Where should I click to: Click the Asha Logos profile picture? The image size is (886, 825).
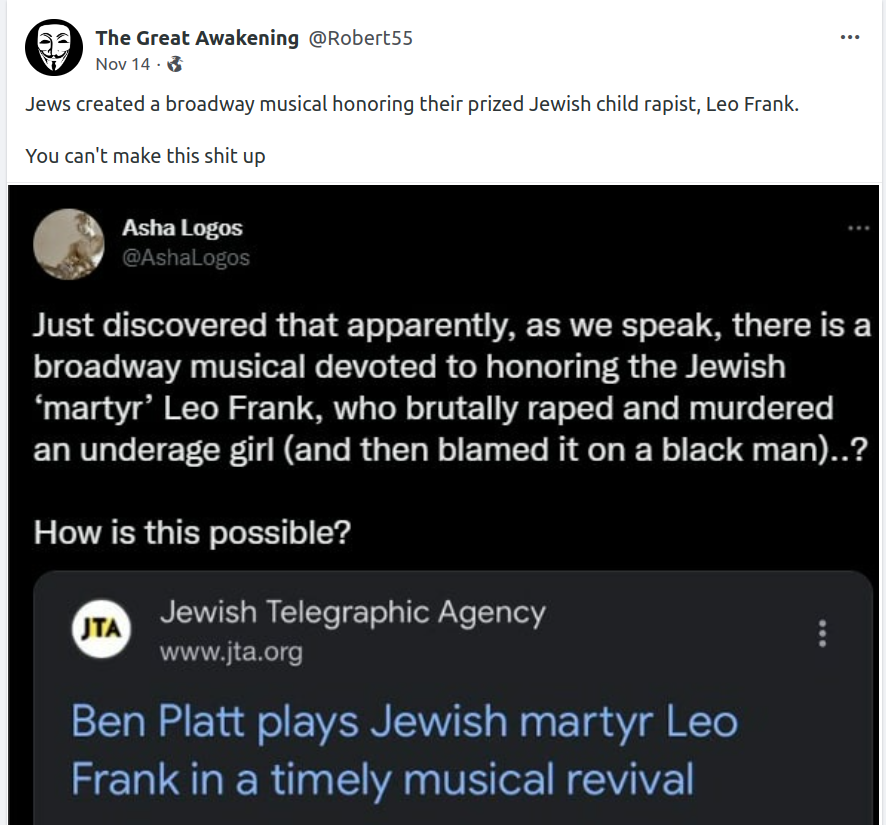69,244
